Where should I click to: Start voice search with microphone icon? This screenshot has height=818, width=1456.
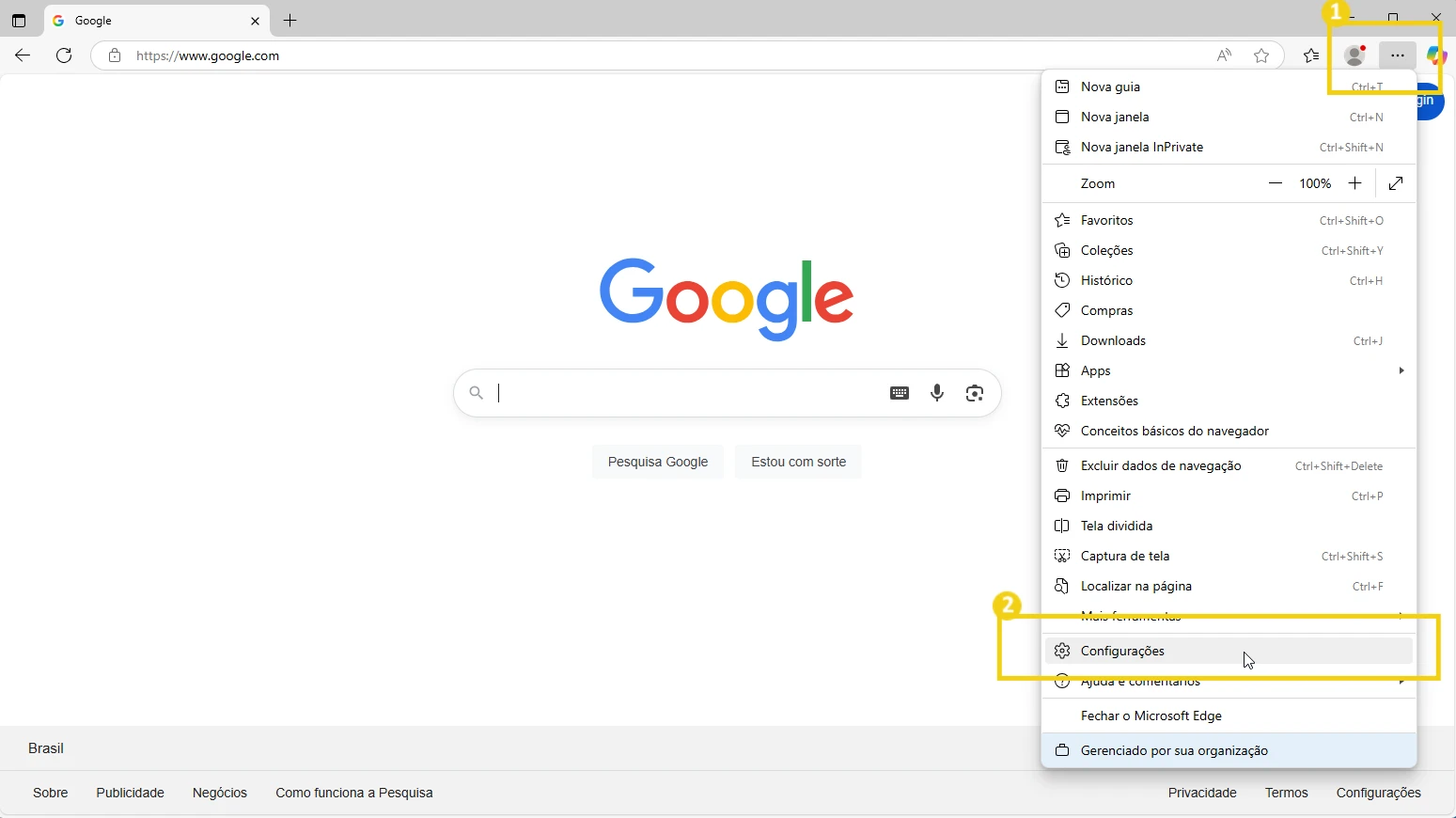pos(937,393)
